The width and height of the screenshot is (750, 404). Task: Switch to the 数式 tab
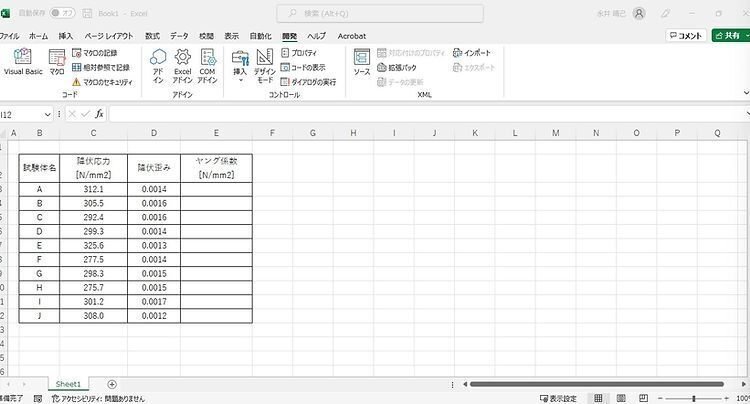coord(152,36)
